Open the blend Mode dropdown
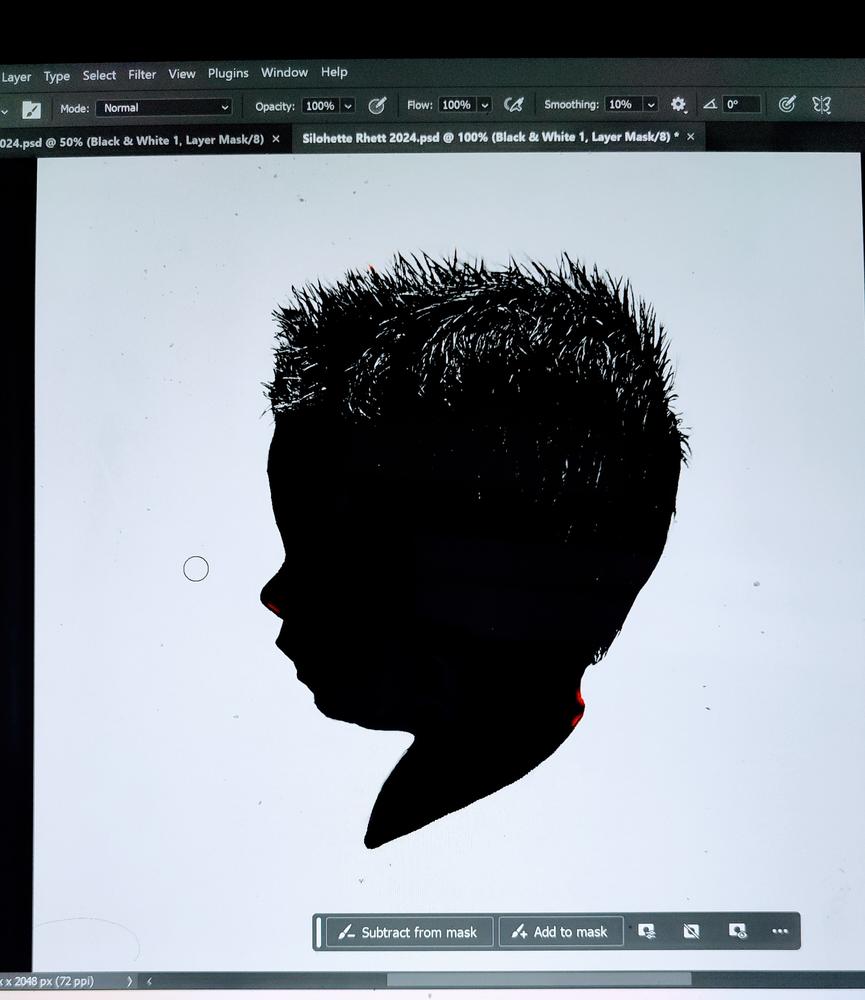This screenshot has height=1000, width=865. click(x=164, y=107)
